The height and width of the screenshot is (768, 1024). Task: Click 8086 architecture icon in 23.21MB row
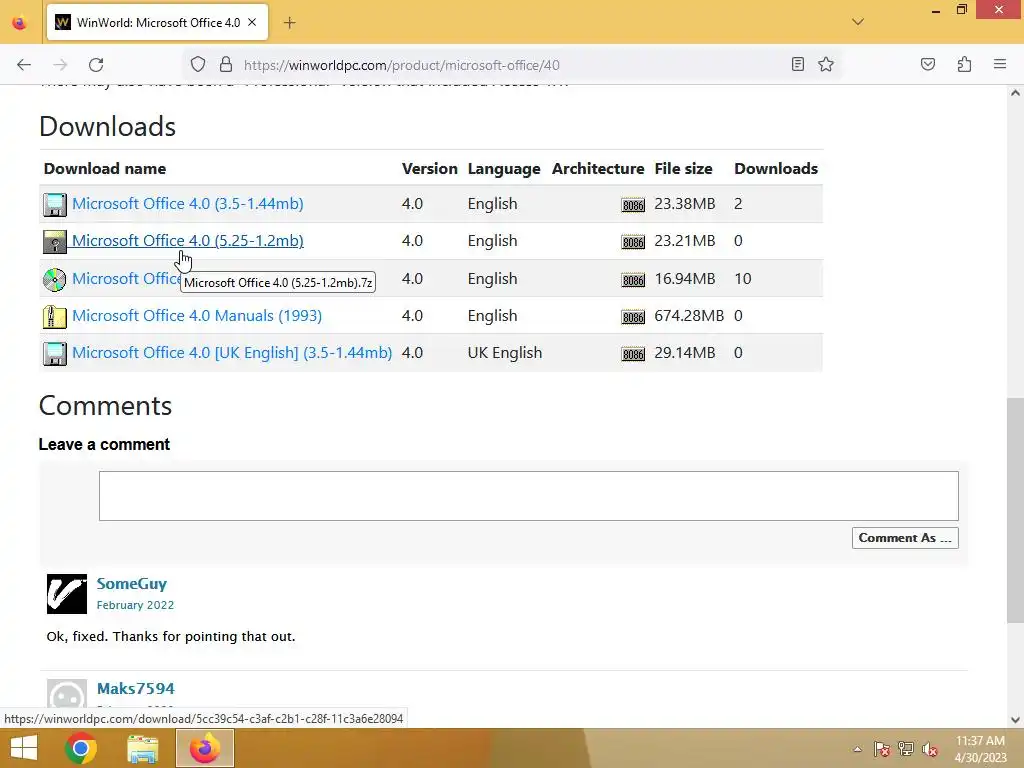(x=633, y=242)
